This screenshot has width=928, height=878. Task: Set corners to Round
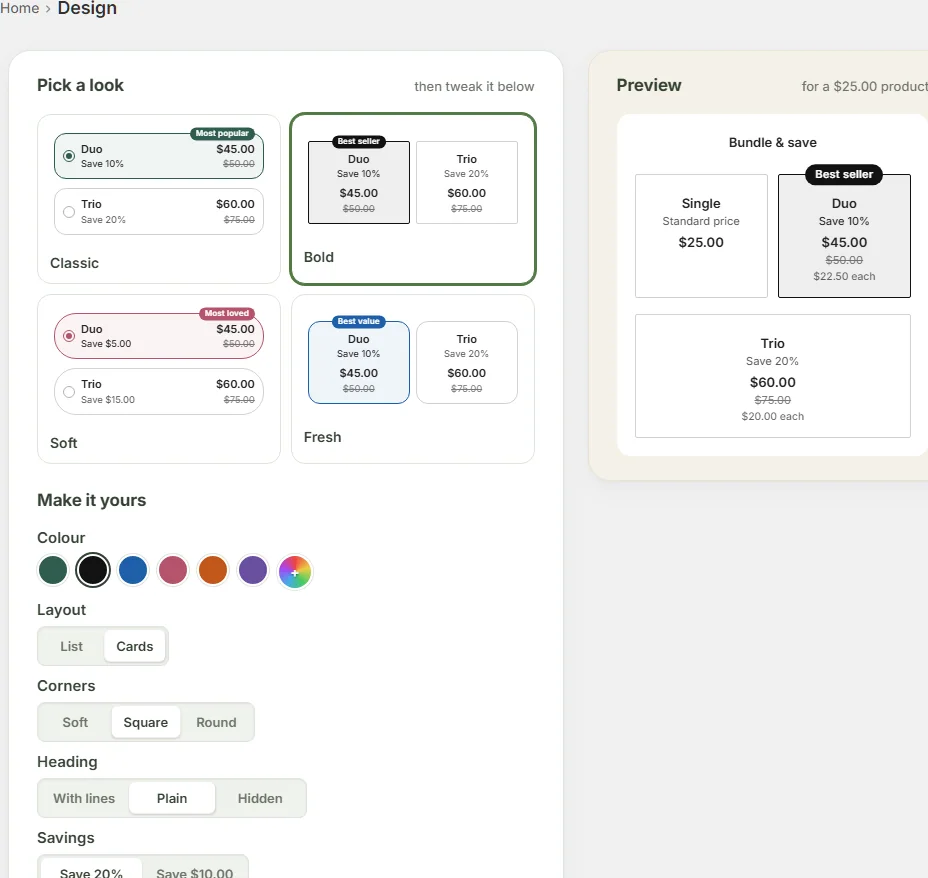[x=217, y=722]
